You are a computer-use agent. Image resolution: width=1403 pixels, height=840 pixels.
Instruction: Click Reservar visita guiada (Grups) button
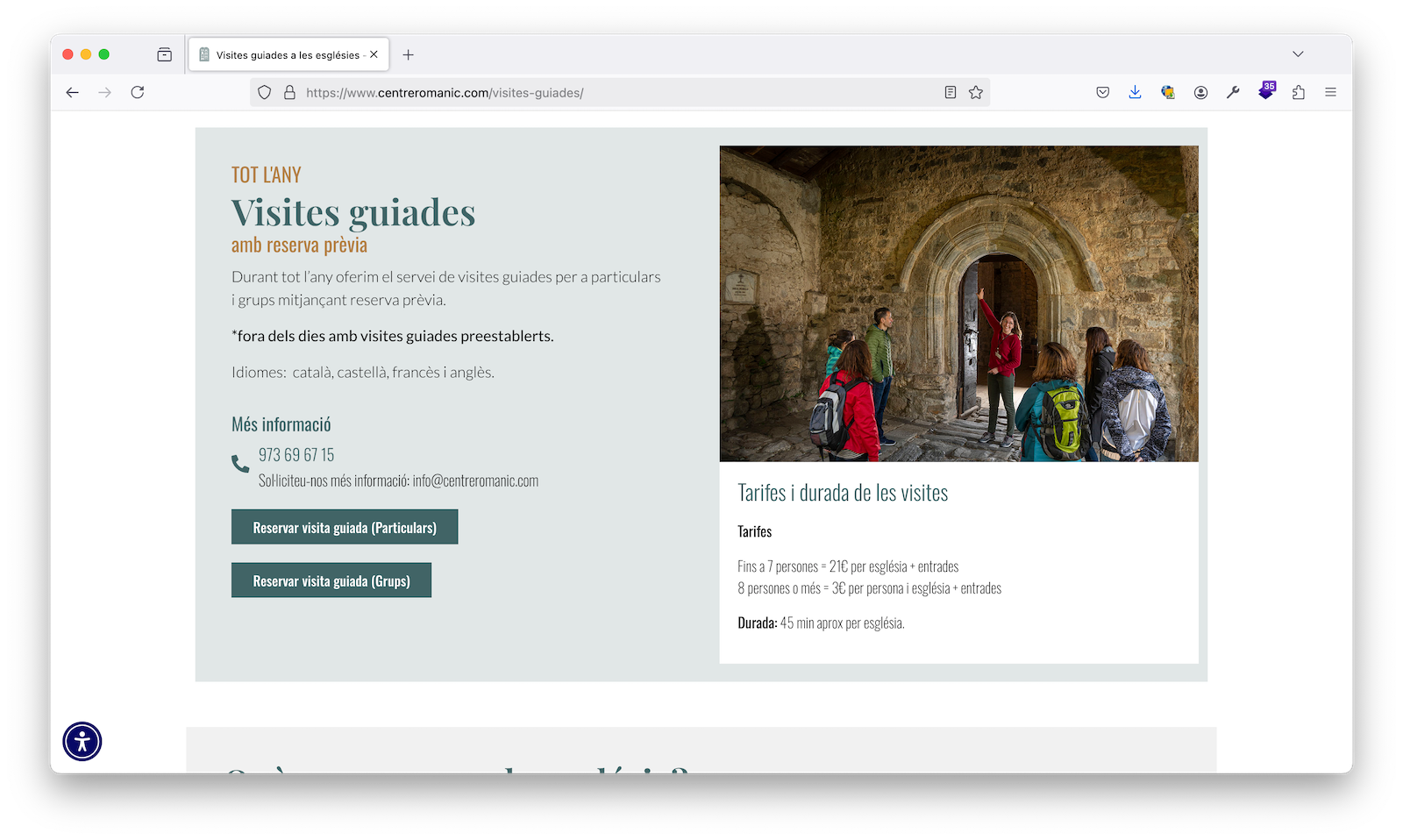pyautogui.click(x=331, y=580)
